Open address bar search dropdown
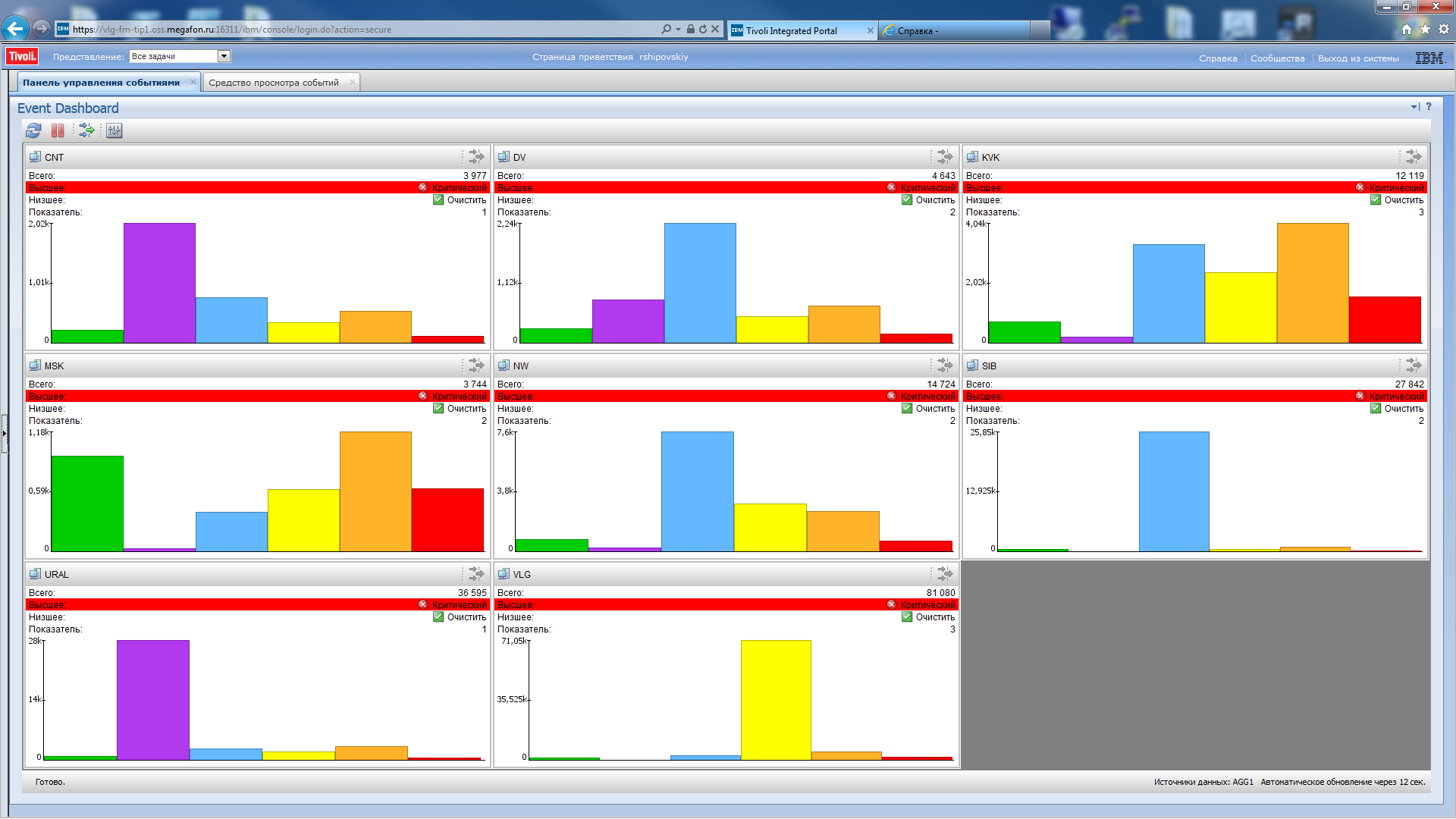This screenshot has height=819, width=1456. (x=678, y=30)
